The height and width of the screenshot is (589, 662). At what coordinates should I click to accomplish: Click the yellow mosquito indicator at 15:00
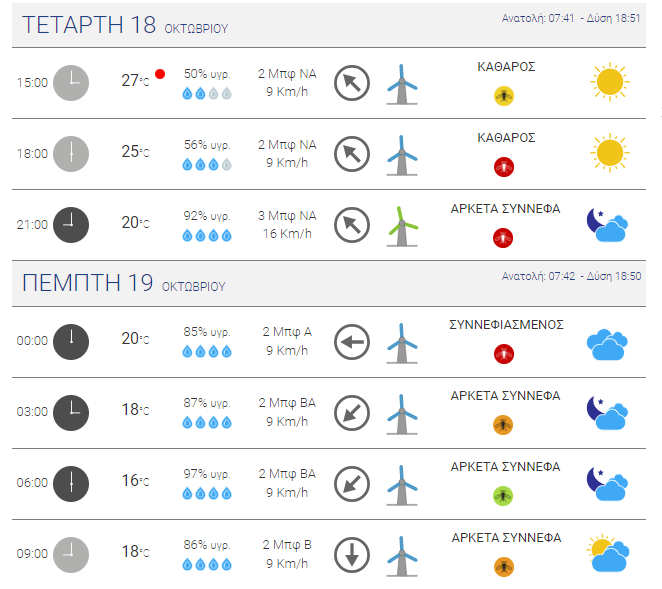(x=505, y=96)
